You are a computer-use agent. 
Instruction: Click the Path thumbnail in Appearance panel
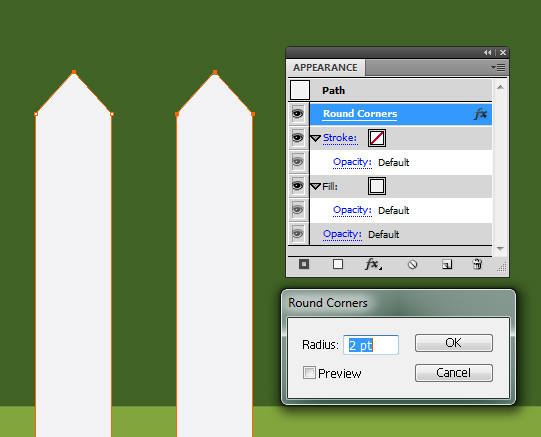(300, 90)
